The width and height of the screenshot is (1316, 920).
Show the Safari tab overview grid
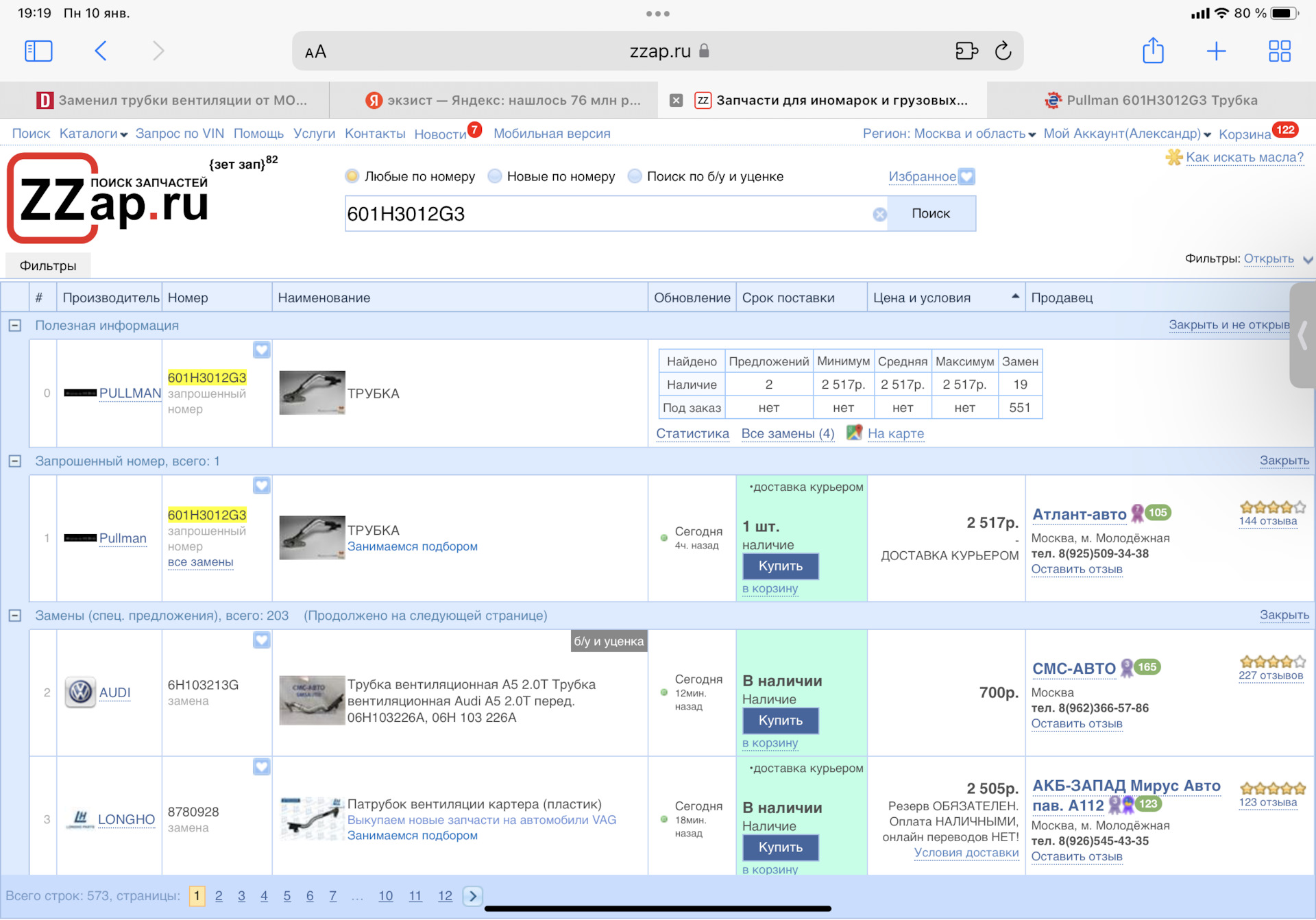point(1280,51)
